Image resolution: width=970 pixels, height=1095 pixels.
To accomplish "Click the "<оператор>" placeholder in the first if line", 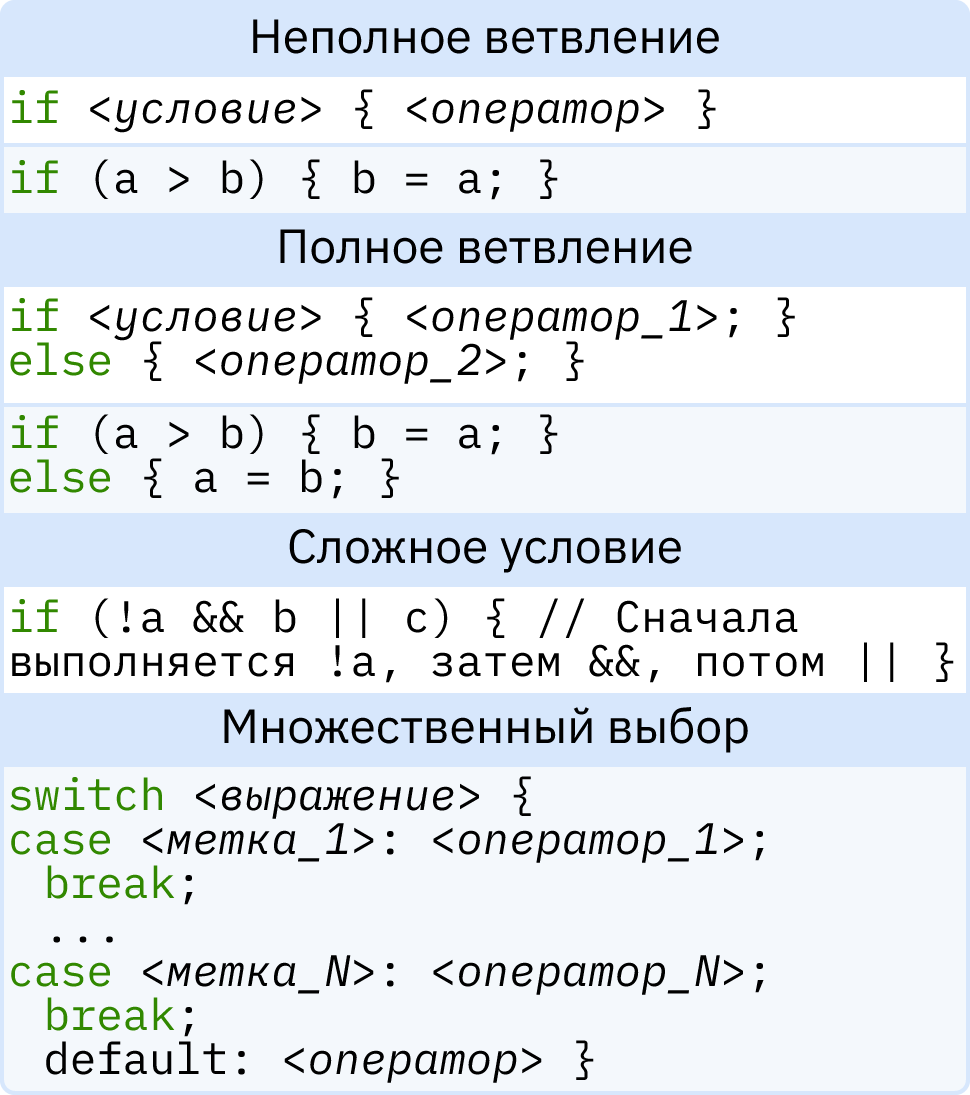I will pyautogui.click(x=535, y=109).
